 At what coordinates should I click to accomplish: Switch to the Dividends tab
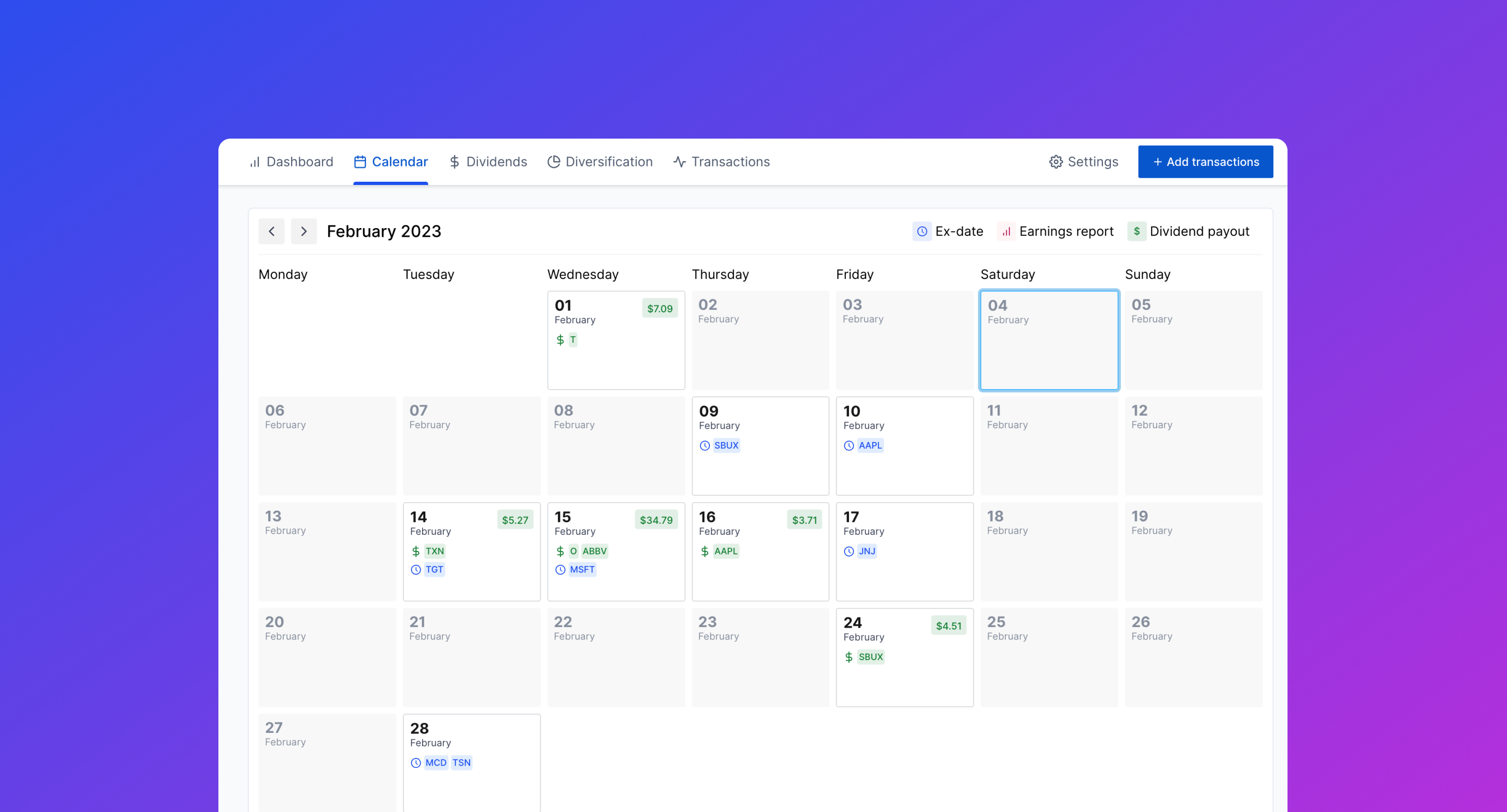[488, 162]
